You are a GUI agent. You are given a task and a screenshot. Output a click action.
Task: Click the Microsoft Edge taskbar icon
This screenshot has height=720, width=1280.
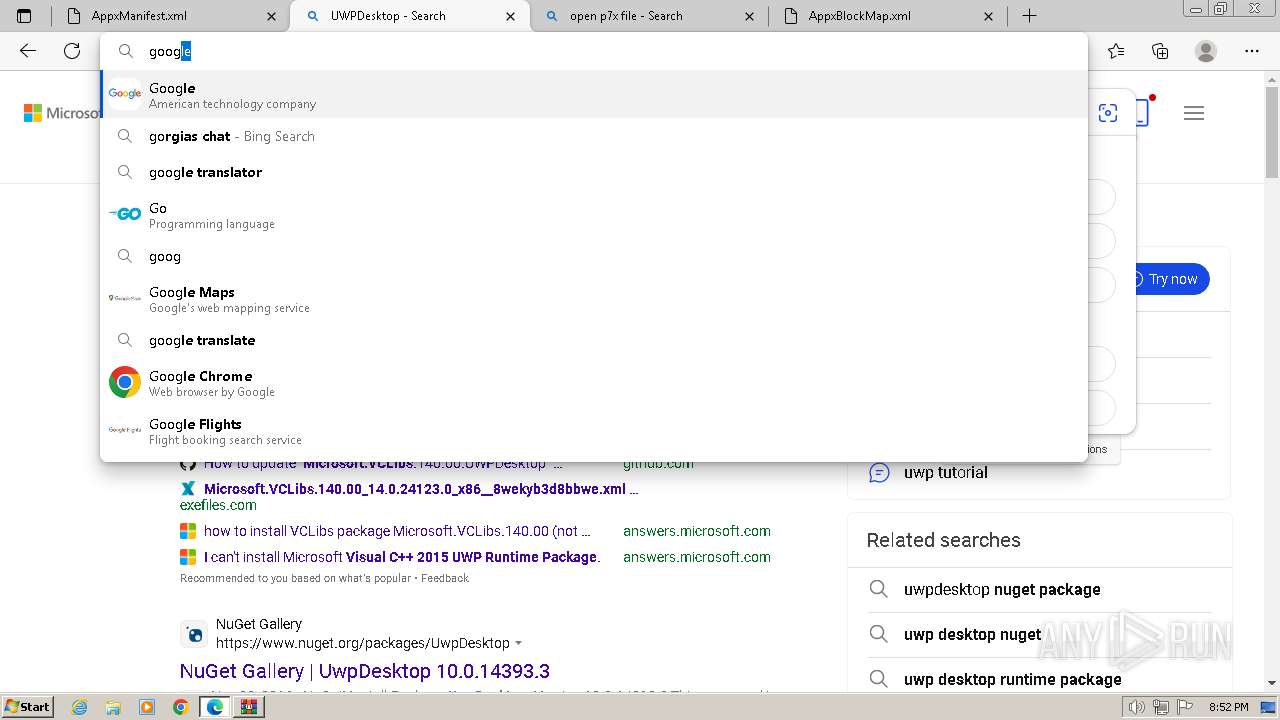click(214, 707)
